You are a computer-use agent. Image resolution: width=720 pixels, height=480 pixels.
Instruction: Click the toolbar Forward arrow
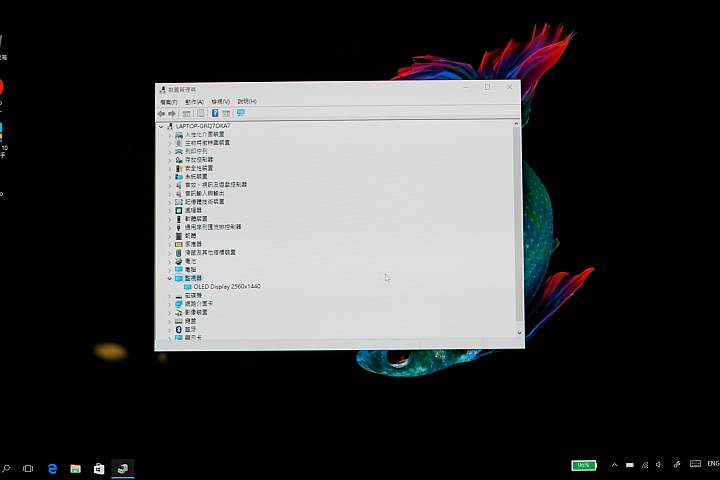(172, 113)
